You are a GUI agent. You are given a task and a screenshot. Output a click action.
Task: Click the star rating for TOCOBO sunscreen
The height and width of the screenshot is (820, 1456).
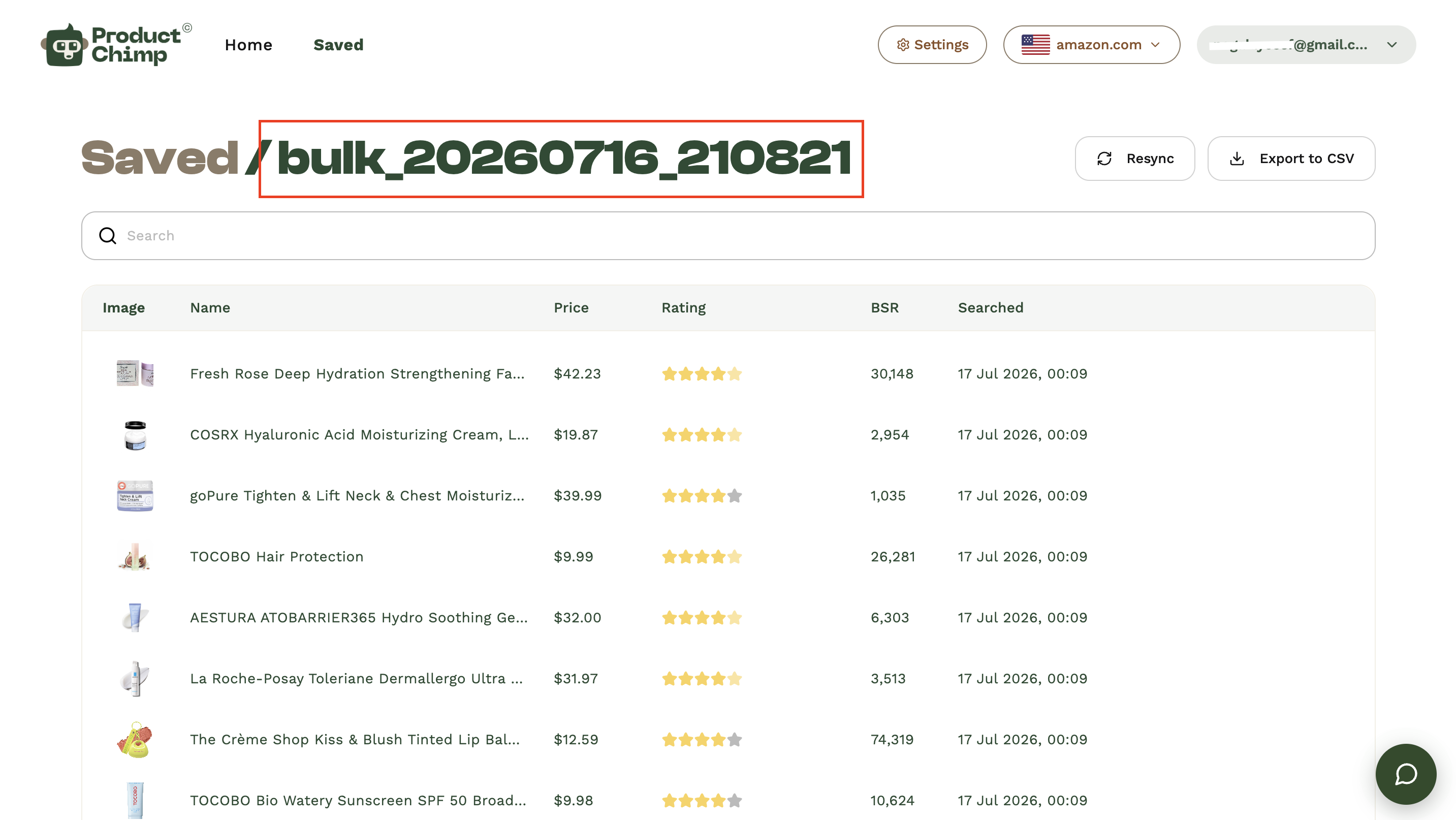(702, 801)
